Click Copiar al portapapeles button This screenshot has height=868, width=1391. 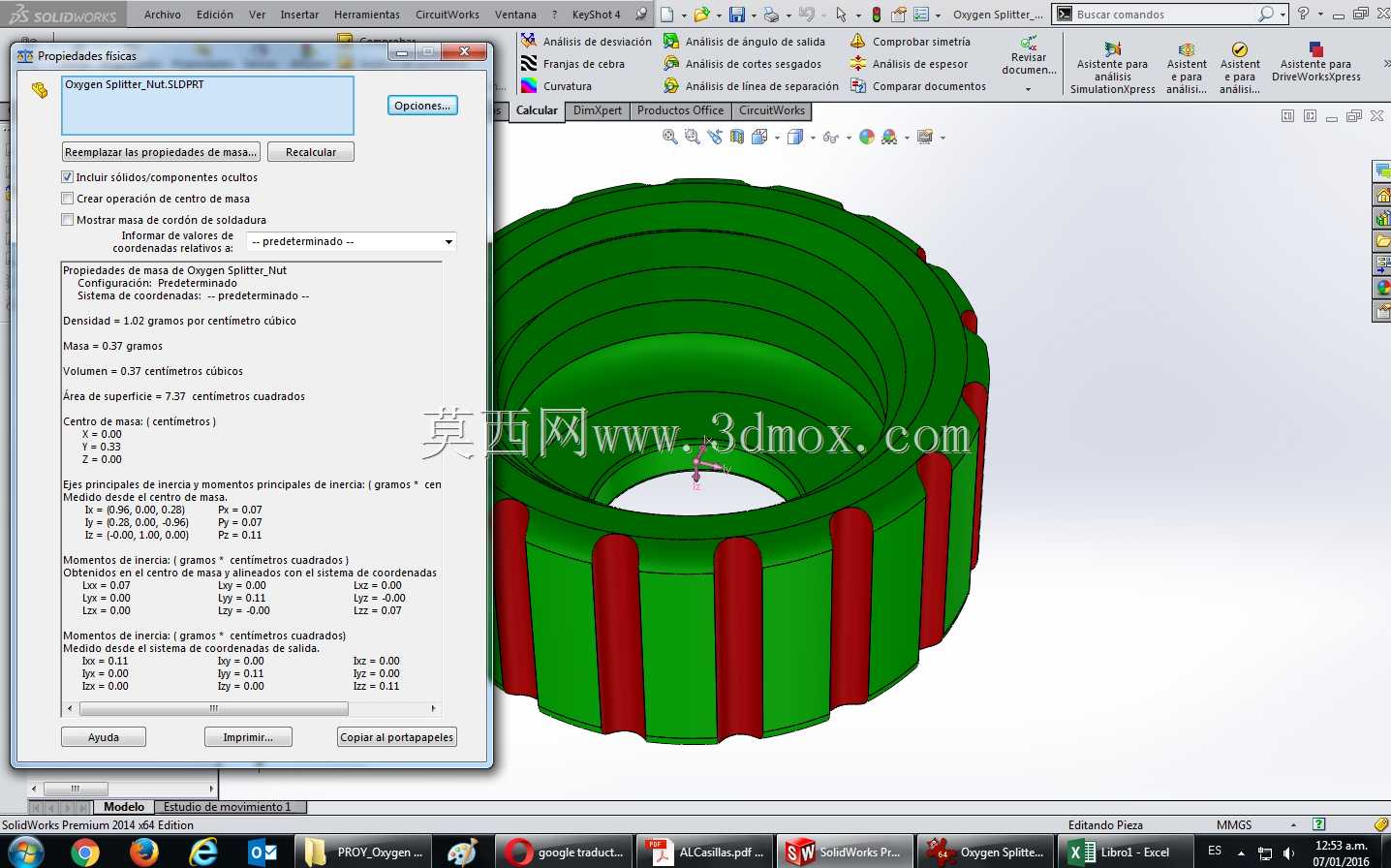[x=397, y=737]
